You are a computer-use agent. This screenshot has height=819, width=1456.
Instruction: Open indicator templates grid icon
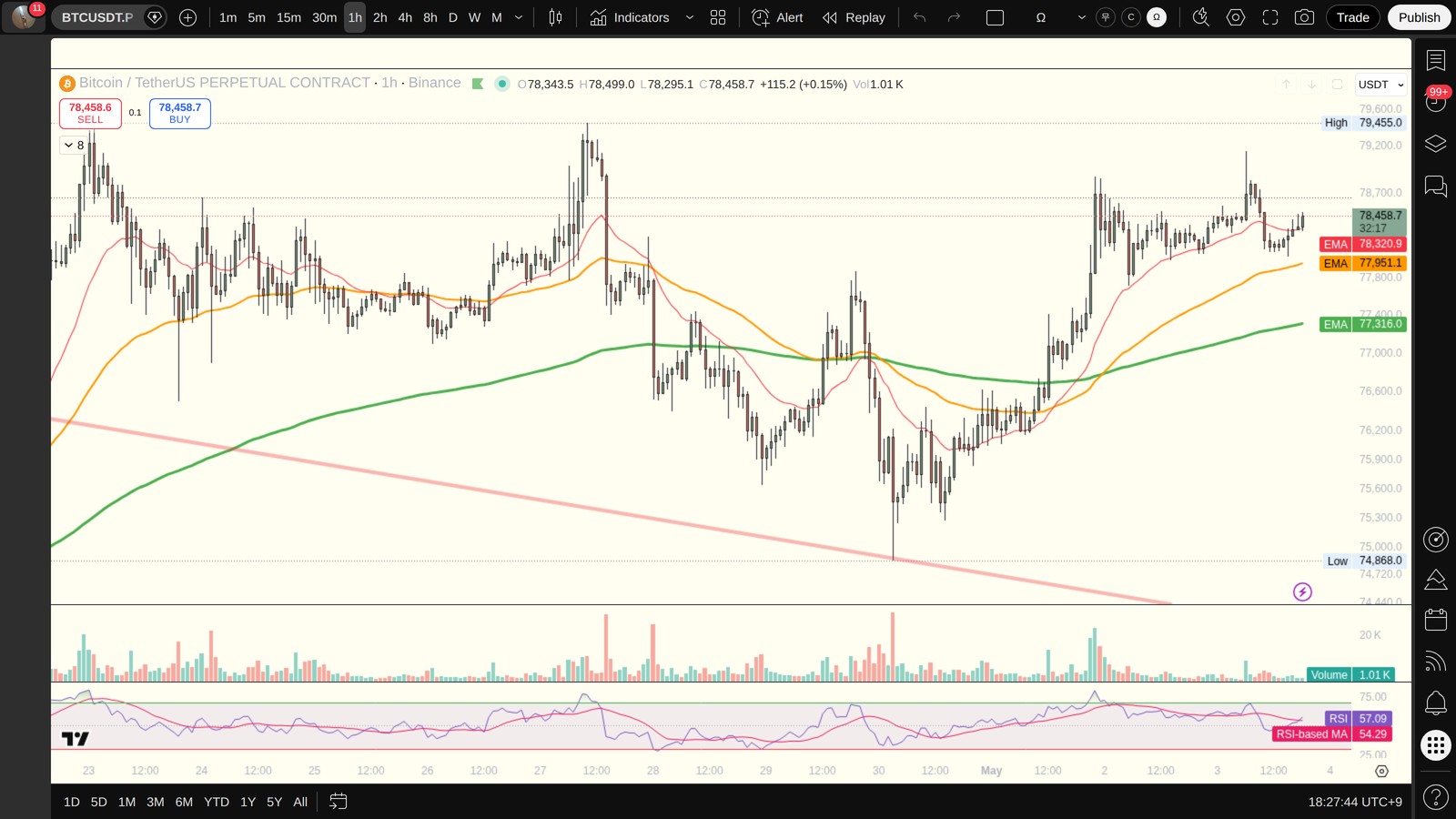(x=718, y=17)
